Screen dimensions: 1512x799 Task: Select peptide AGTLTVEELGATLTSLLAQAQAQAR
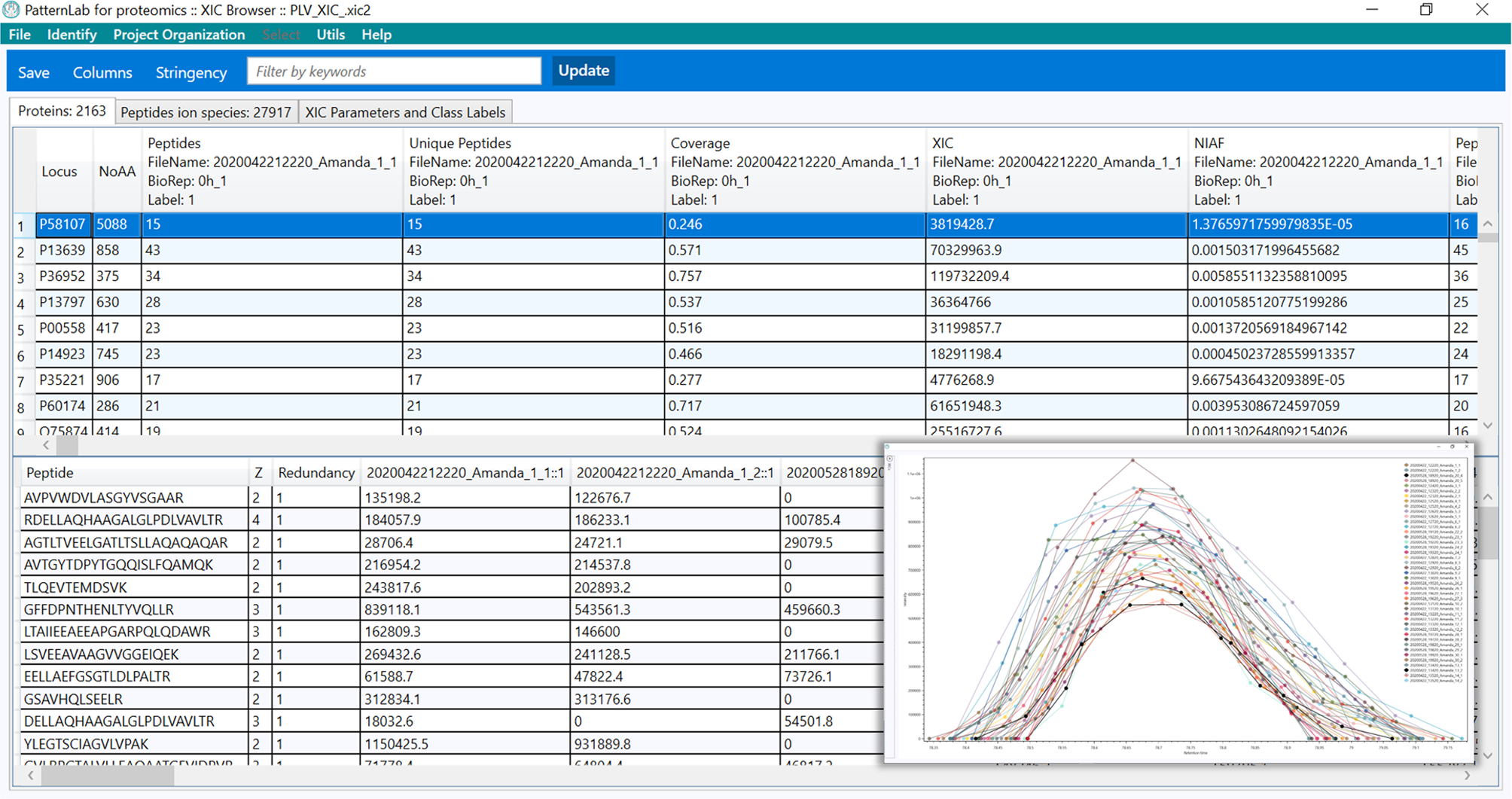tap(126, 542)
